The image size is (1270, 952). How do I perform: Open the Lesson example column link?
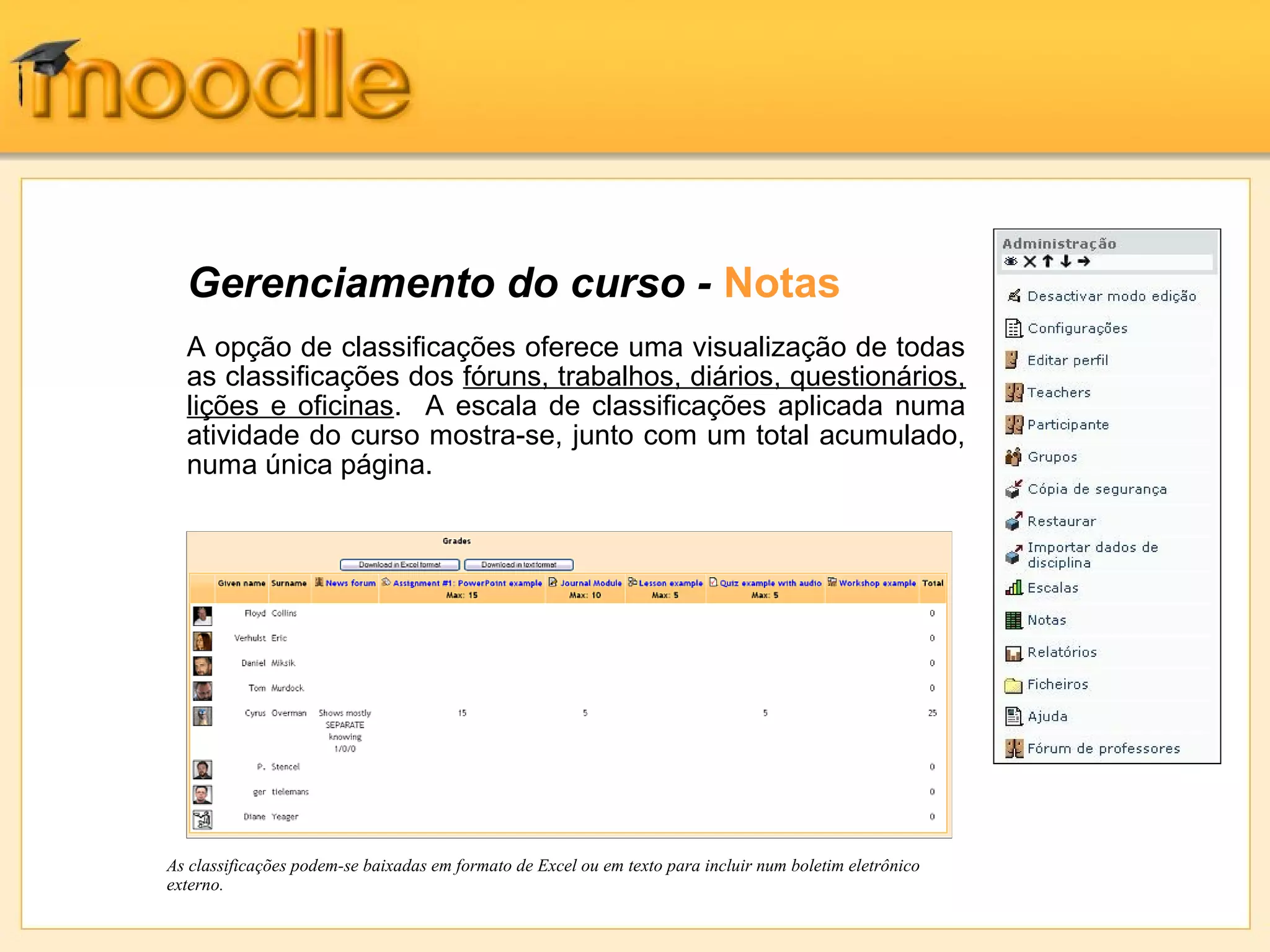pos(671,583)
